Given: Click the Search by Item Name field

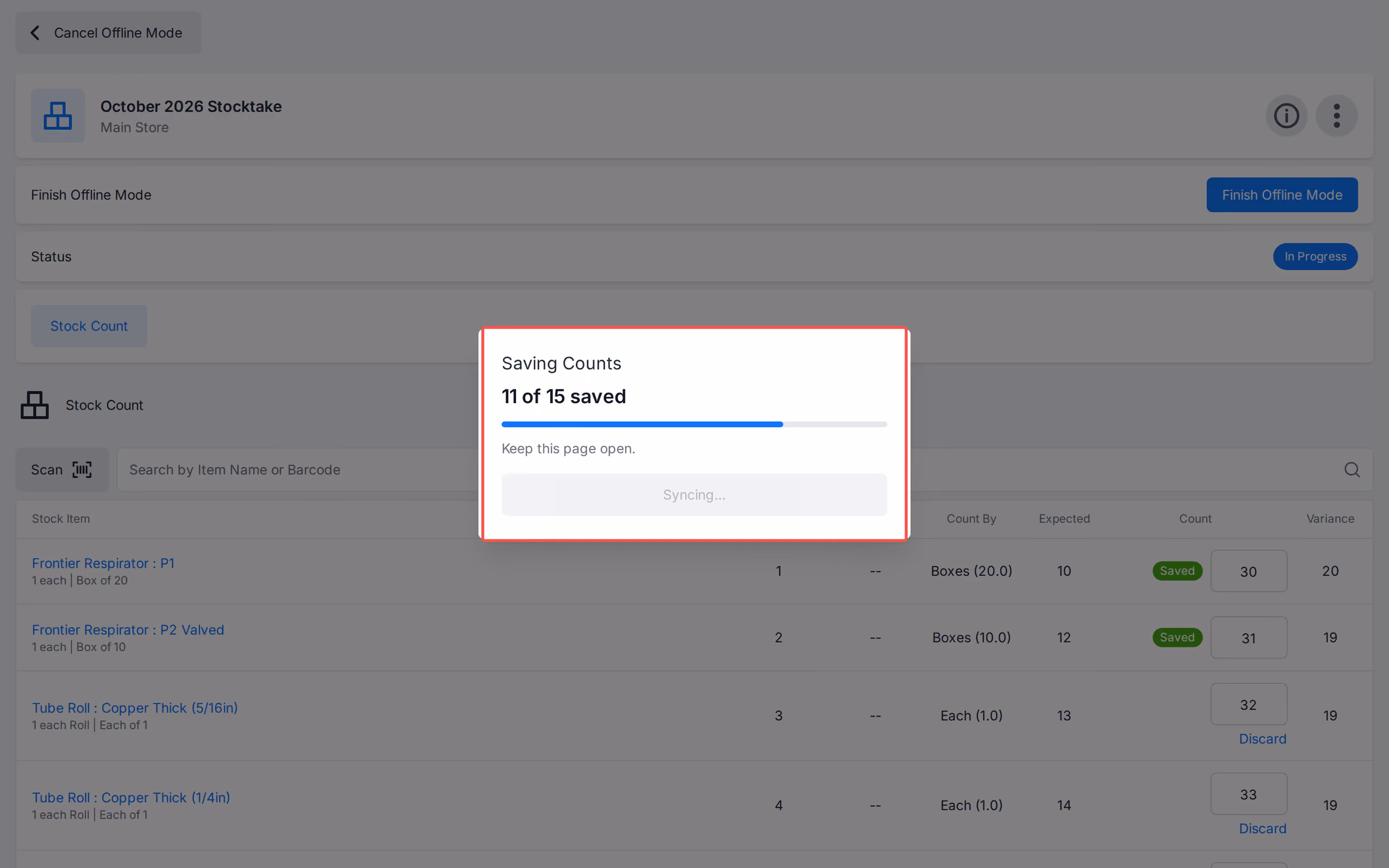Looking at the screenshot, I should point(744,470).
